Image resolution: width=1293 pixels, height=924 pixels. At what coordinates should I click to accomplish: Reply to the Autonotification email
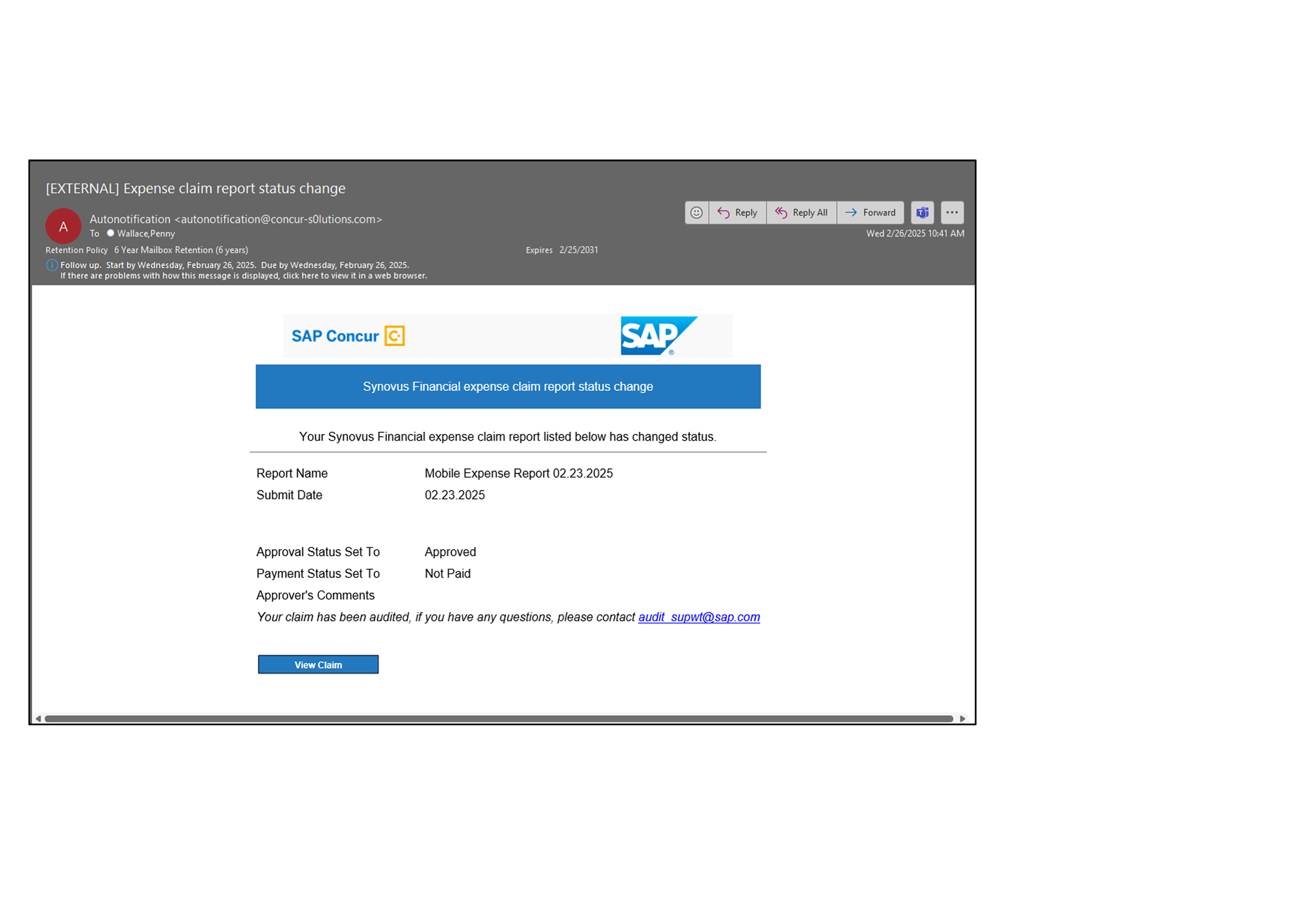[738, 213]
